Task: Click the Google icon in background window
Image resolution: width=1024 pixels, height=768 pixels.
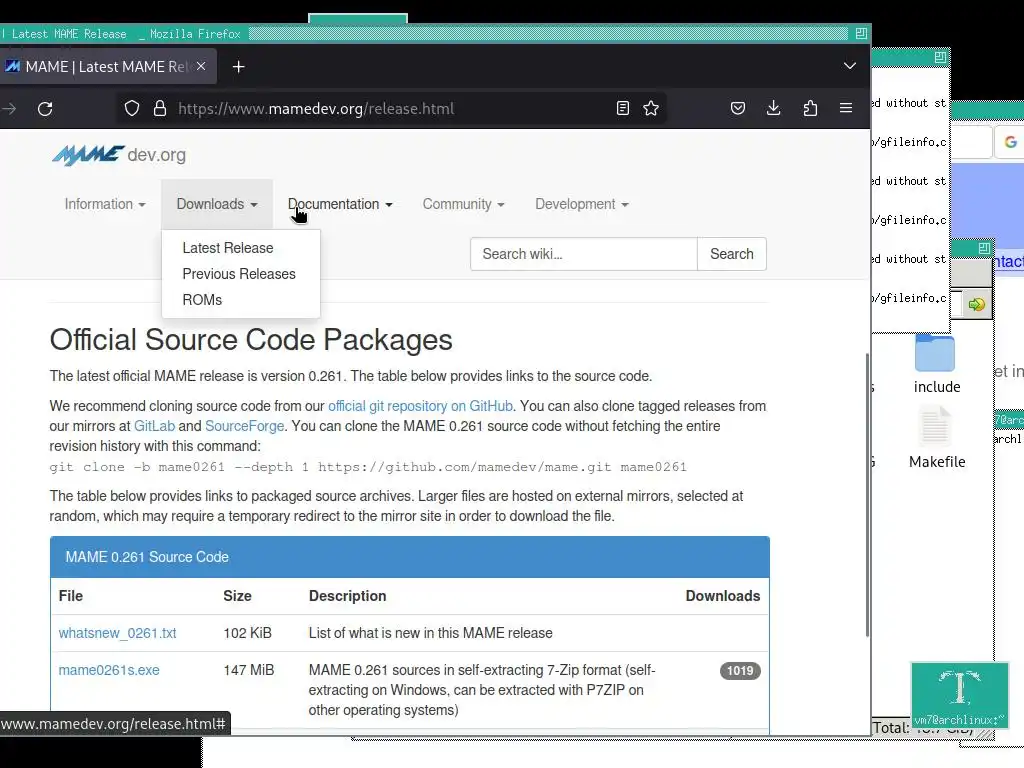Action: point(1010,142)
